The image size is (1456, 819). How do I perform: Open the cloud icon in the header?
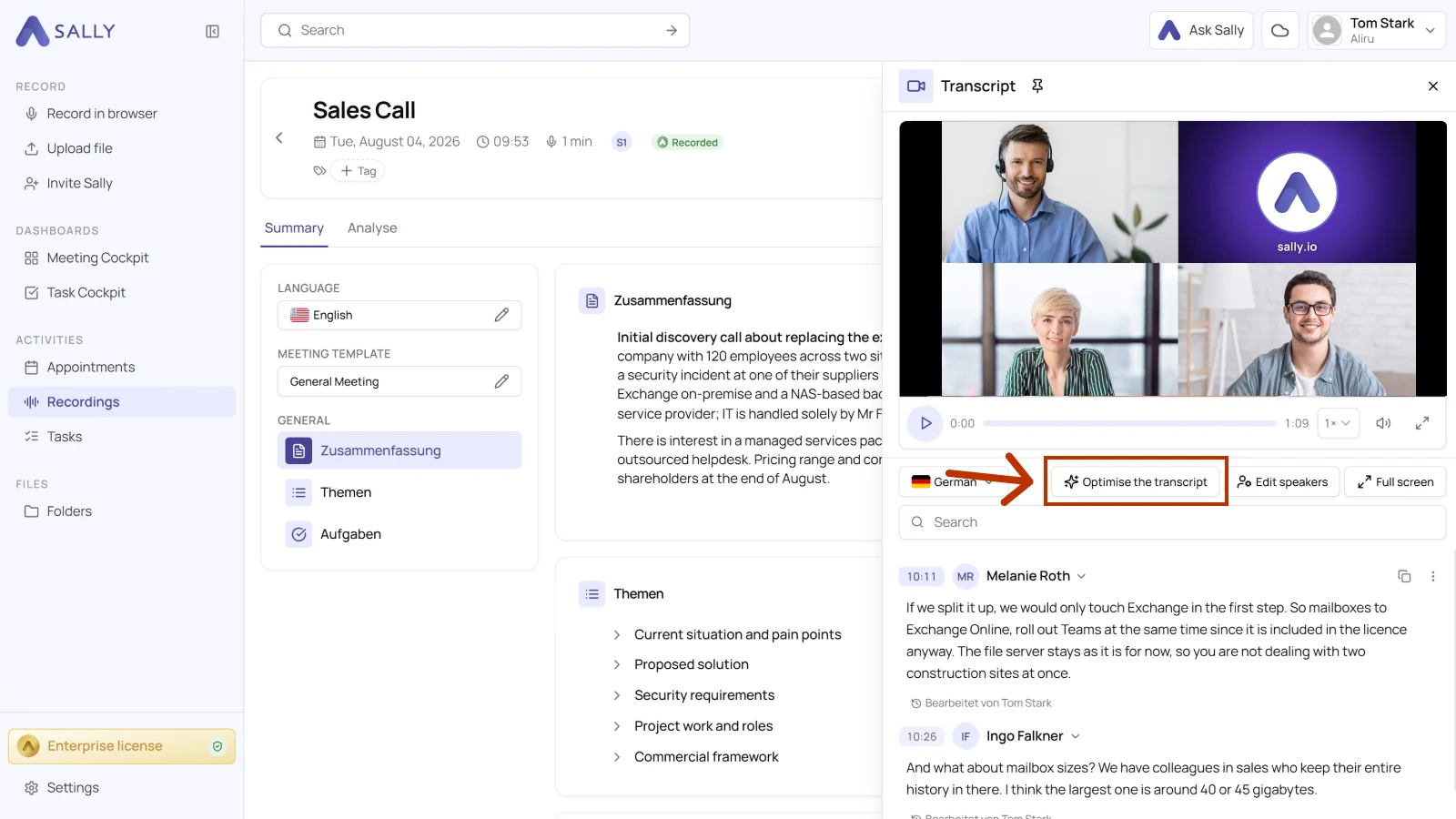coord(1279,30)
